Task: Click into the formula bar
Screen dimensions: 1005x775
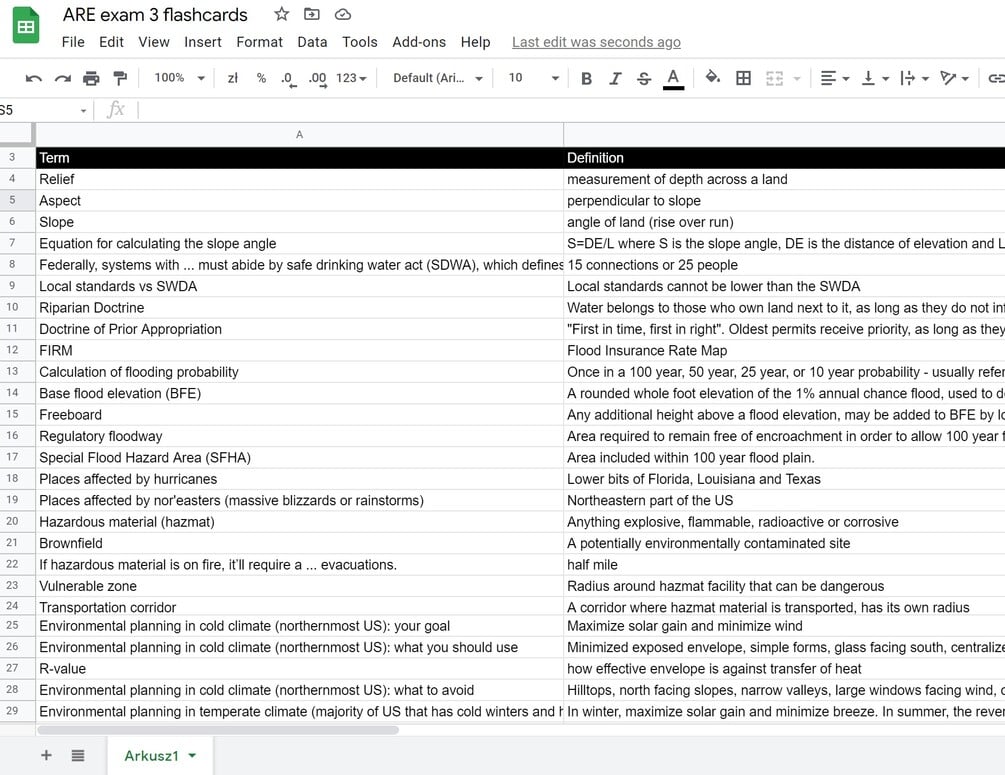Action: pyautogui.click(x=570, y=110)
